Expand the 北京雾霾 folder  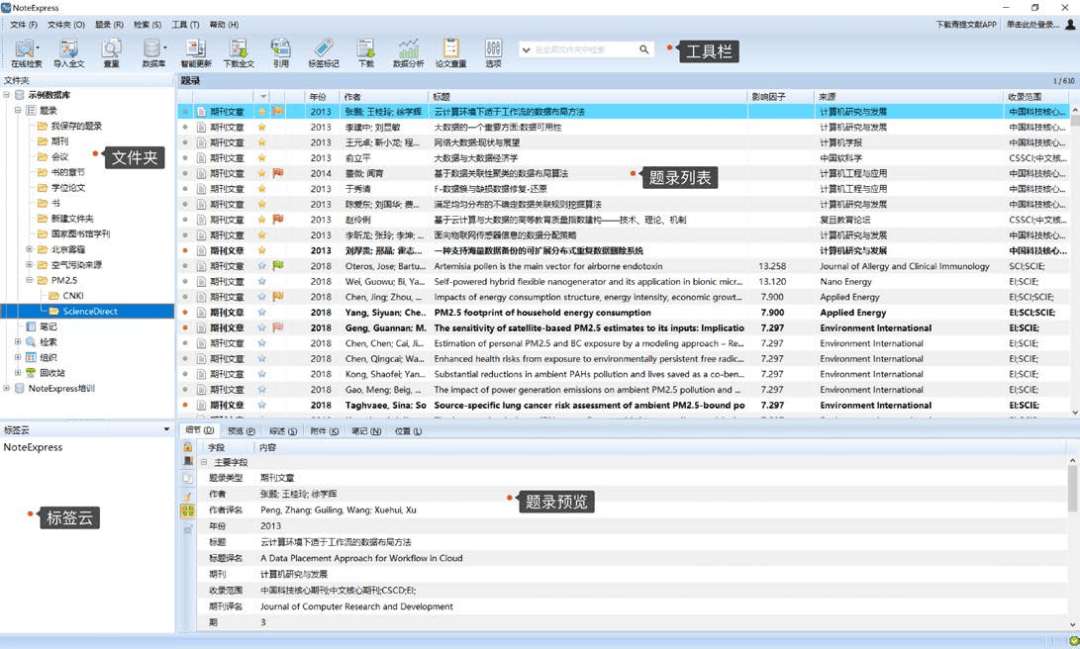click(x=30, y=249)
